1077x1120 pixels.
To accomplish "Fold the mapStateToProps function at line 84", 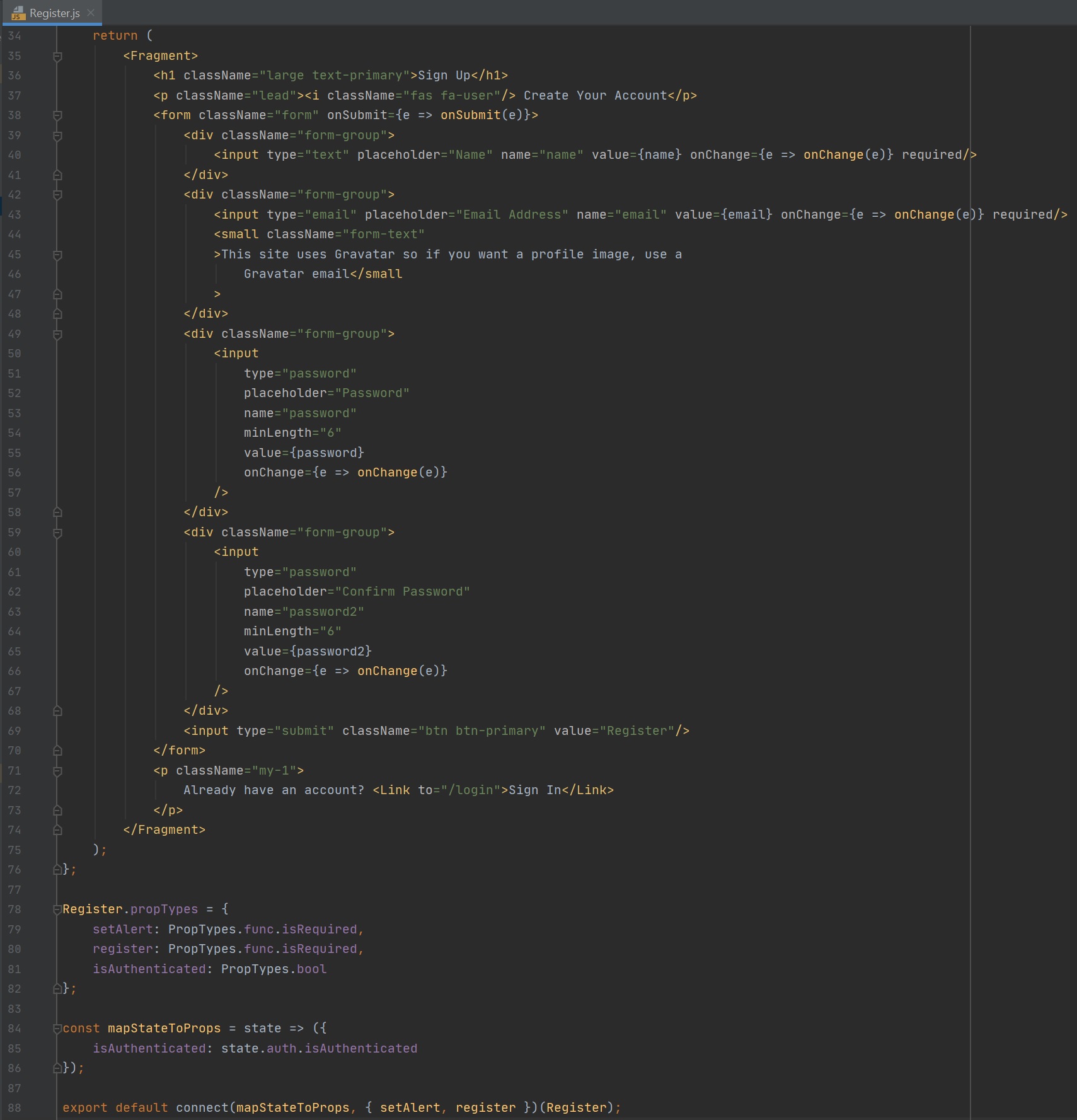I will (x=57, y=1029).
